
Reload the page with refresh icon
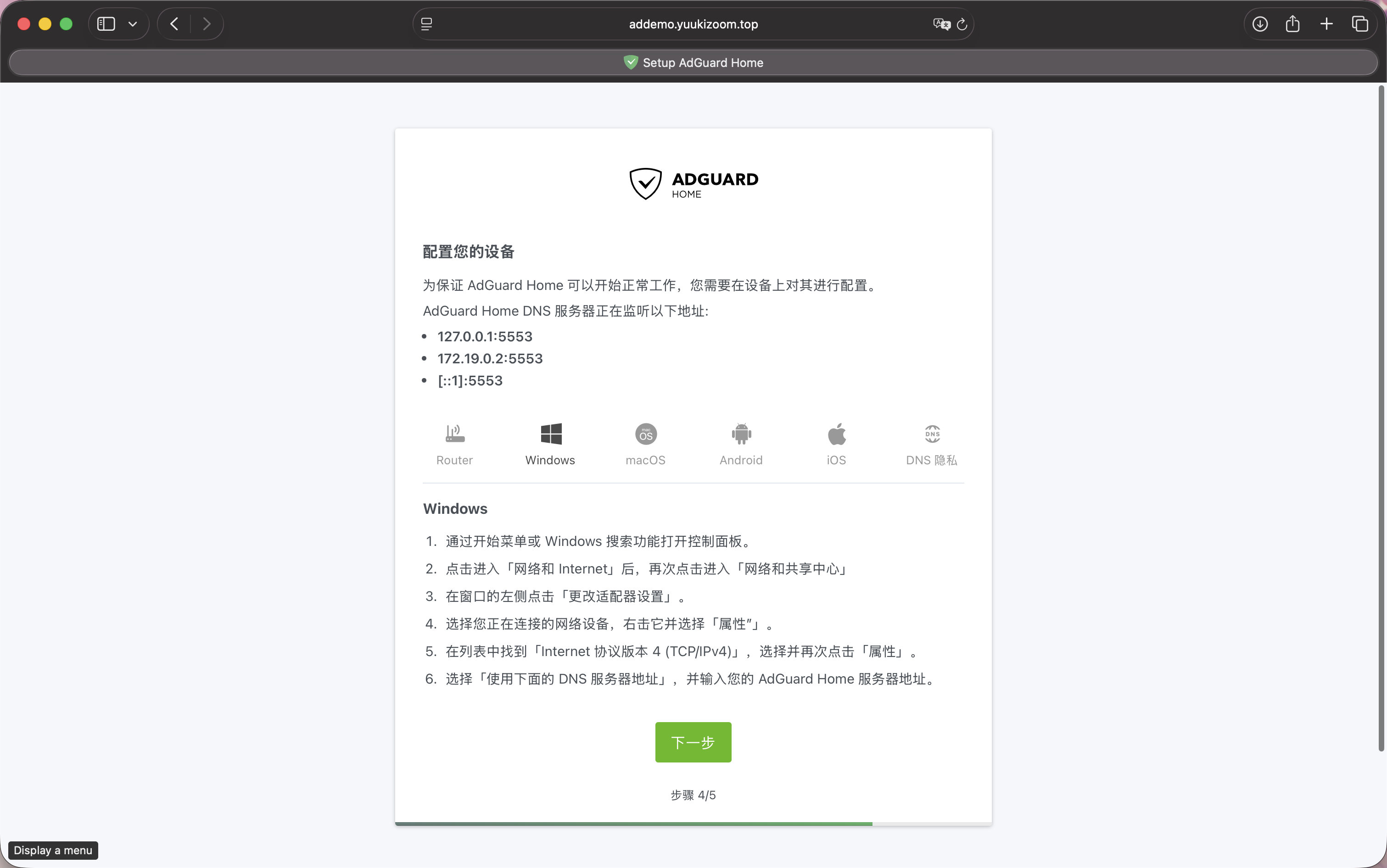coord(962,24)
